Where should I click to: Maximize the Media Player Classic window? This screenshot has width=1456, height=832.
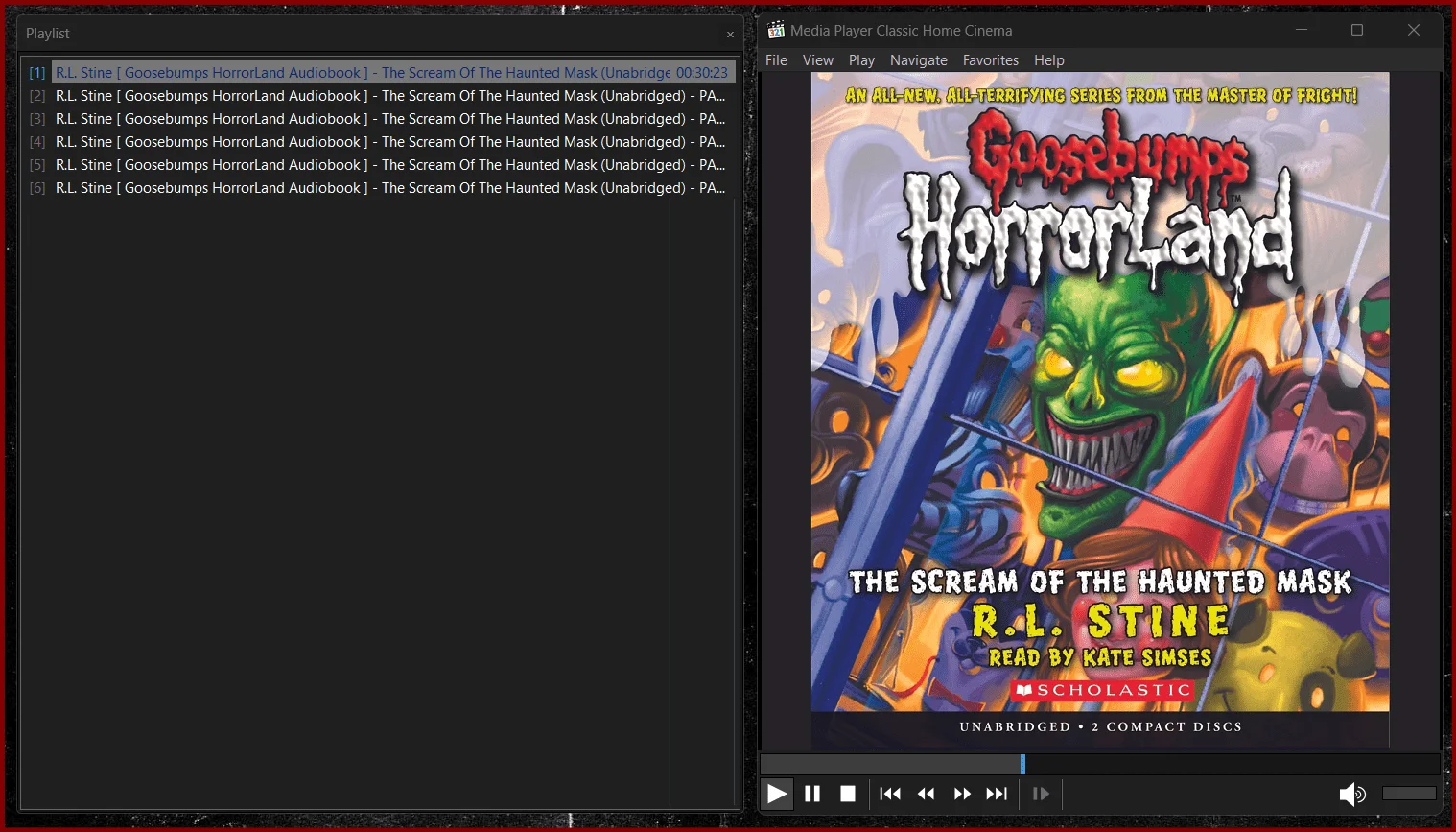pos(1357,30)
